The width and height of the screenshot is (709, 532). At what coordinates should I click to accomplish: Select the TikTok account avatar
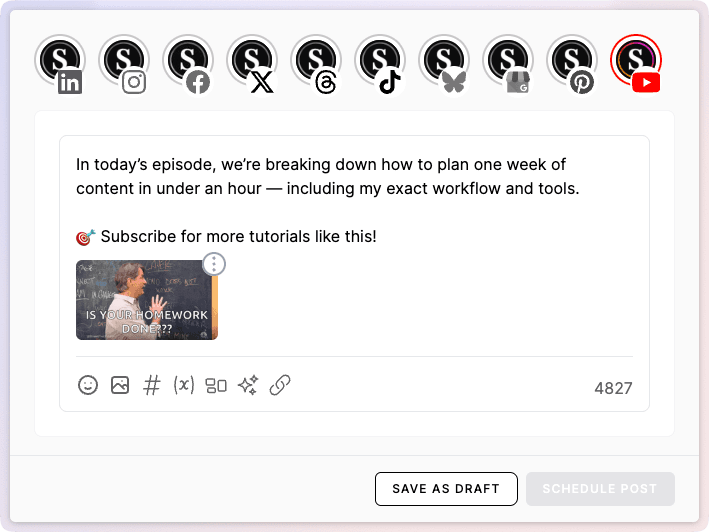coord(380,61)
